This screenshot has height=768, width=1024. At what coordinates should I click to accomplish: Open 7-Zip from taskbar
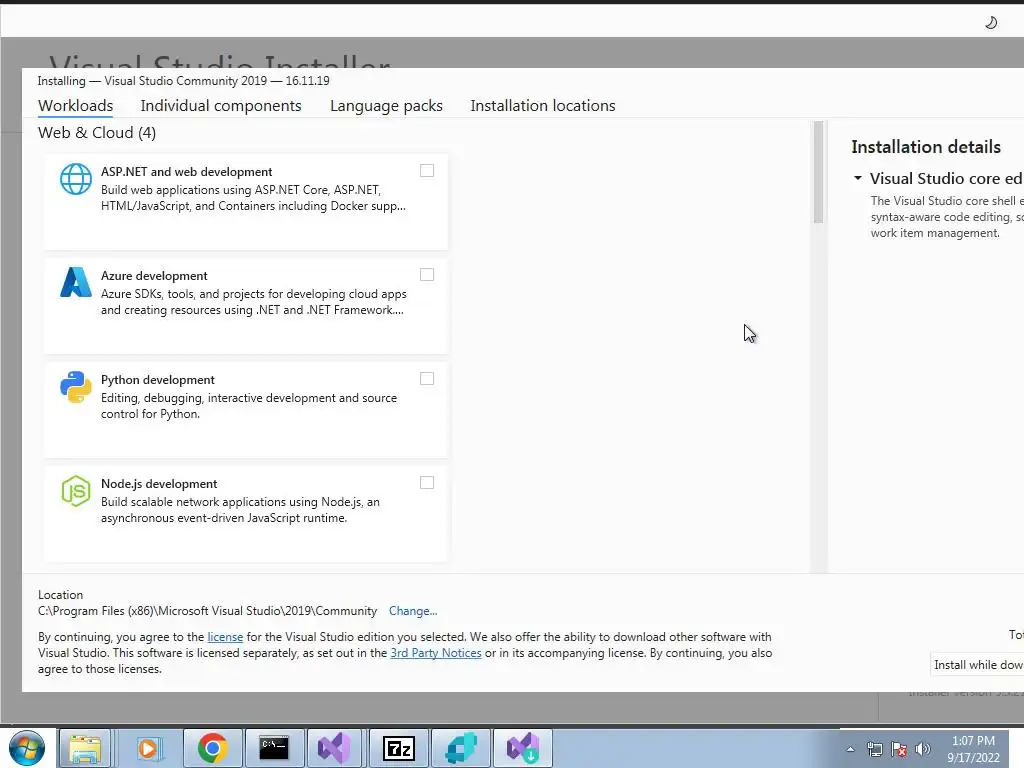(398, 748)
